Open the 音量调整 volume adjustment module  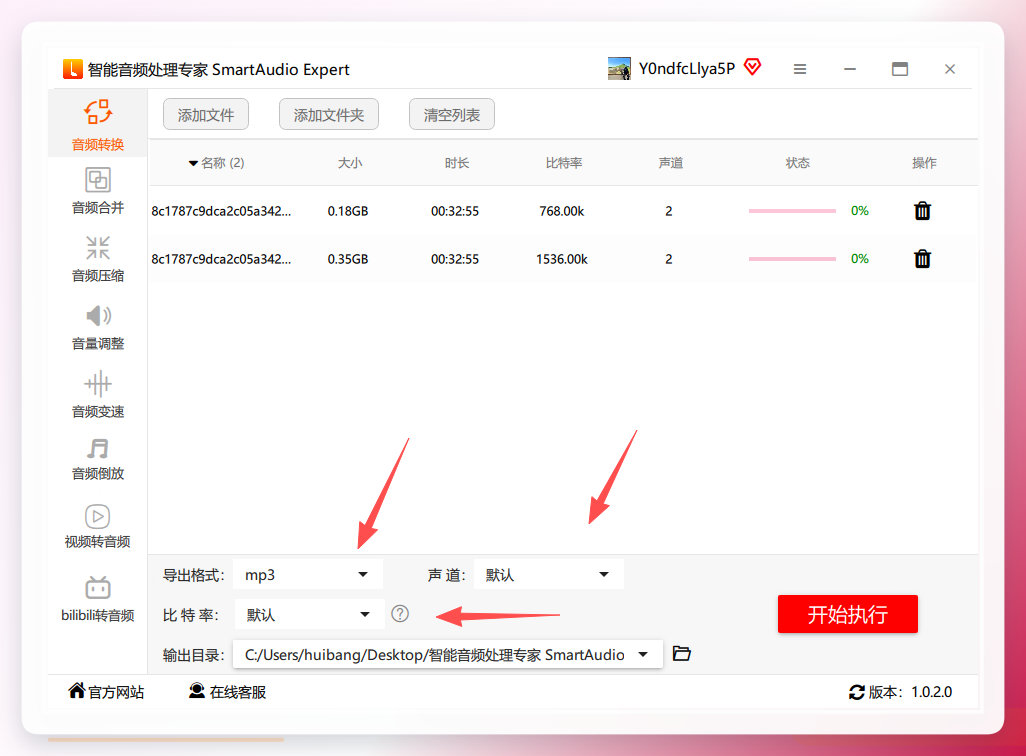(x=97, y=327)
